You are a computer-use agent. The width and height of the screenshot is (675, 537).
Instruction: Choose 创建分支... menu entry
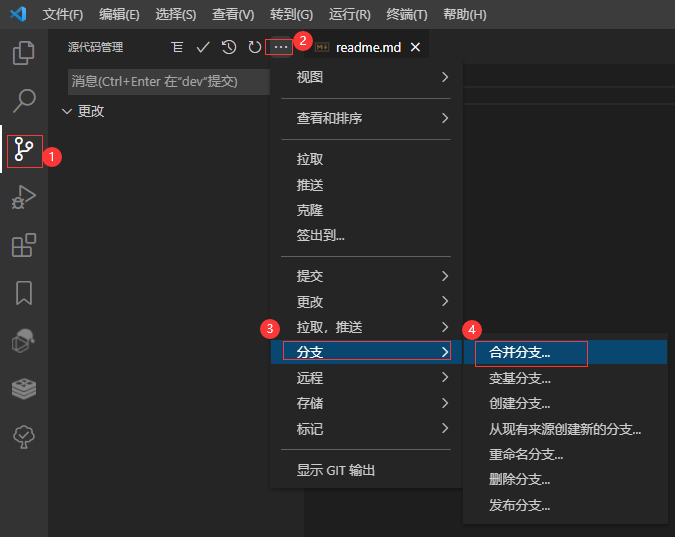[520, 403]
